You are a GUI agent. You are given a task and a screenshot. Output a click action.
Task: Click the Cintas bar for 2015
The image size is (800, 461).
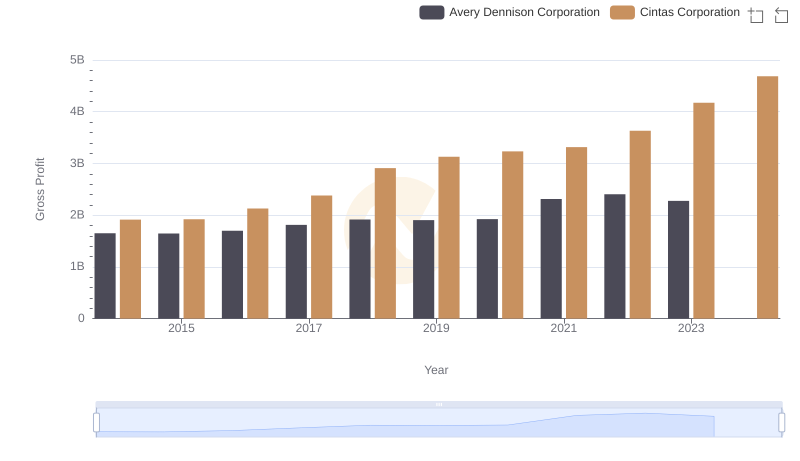tap(194, 269)
